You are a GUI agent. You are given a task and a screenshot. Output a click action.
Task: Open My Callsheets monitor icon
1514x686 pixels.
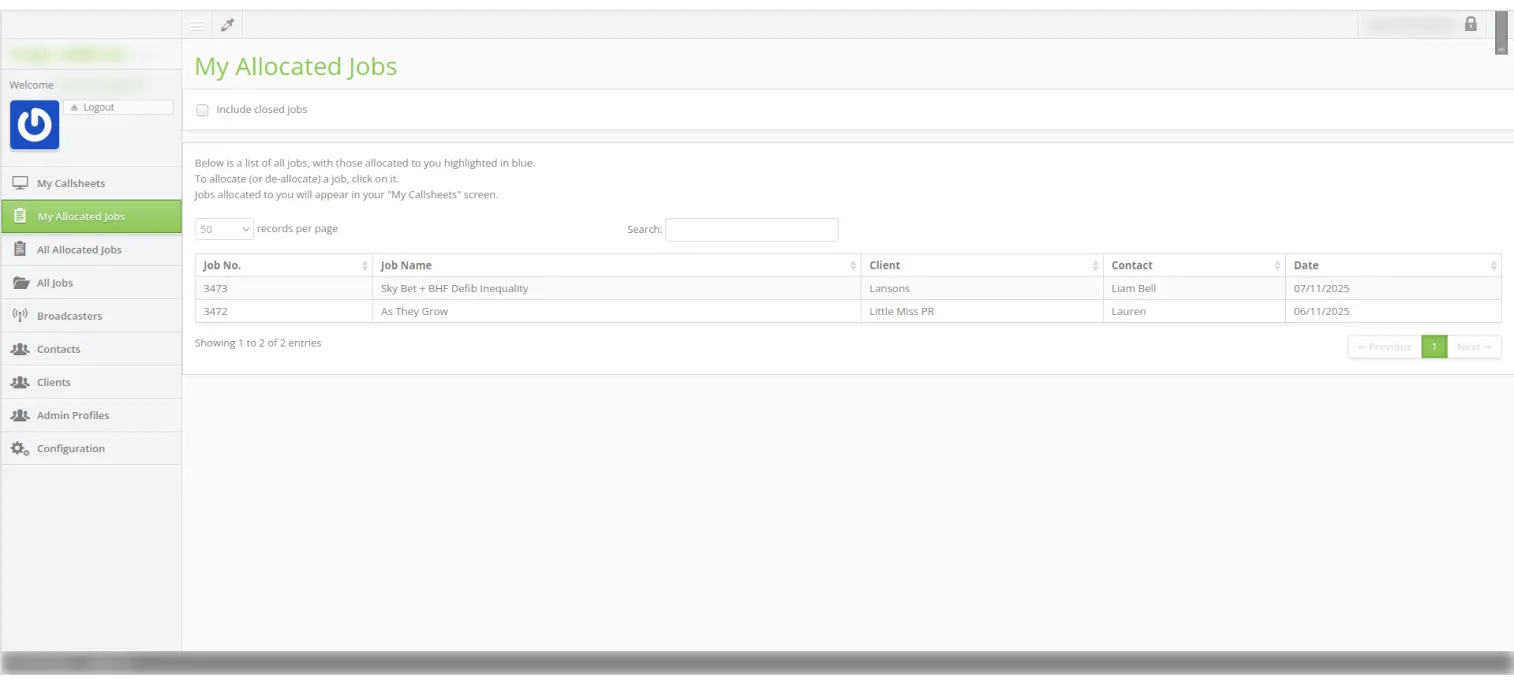tap(20, 183)
